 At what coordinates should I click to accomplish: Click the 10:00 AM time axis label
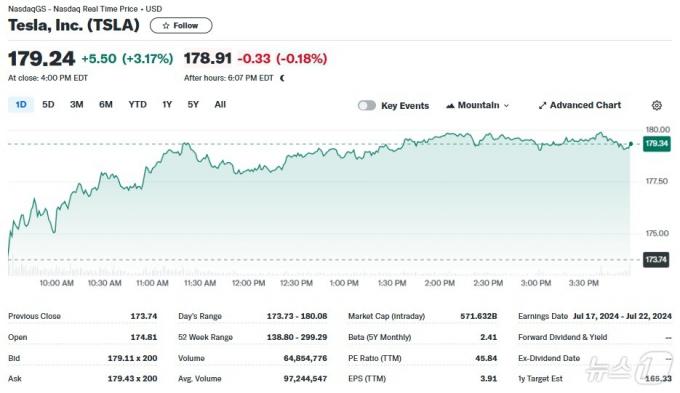point(56,283)
